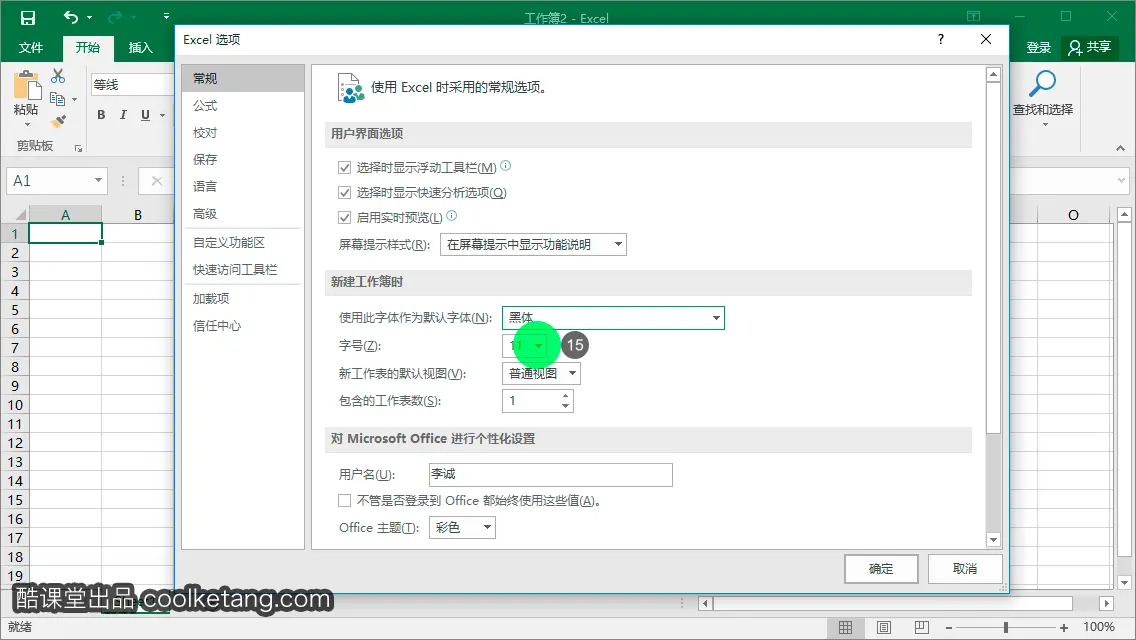Select 快速访问工具栏 category
1136x640 pixels.
point(243,270)
